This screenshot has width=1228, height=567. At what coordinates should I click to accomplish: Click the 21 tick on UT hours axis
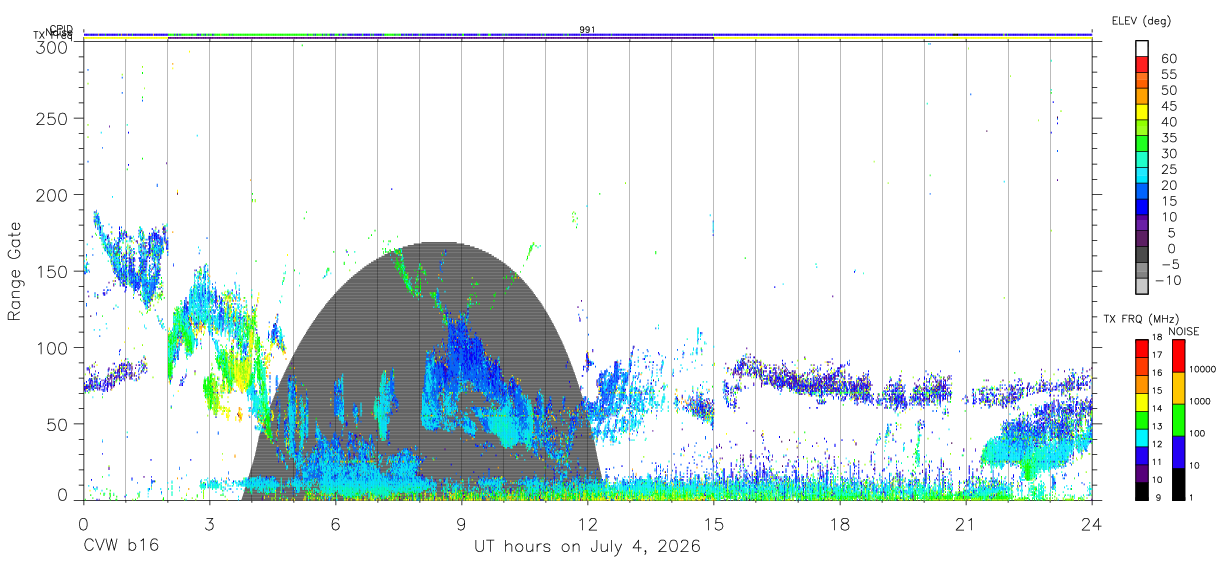click(x=965, y=522)
